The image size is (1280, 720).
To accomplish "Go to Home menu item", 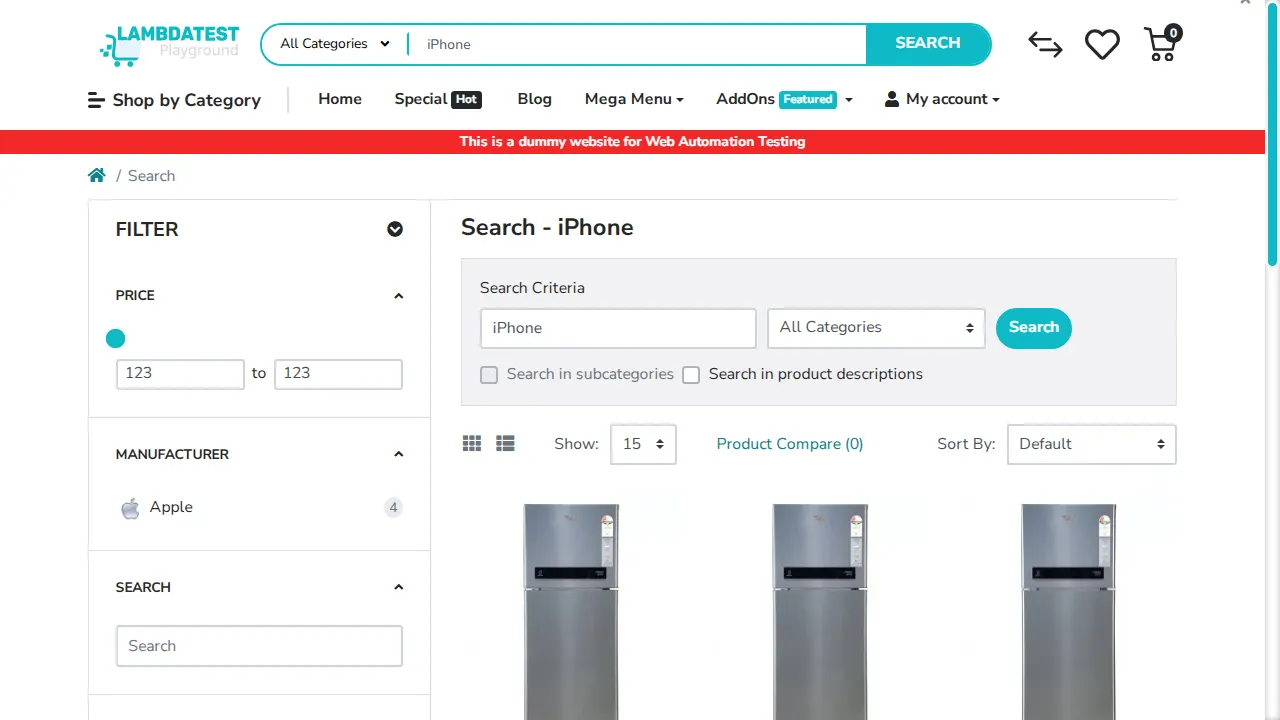I will click(340, 99).
